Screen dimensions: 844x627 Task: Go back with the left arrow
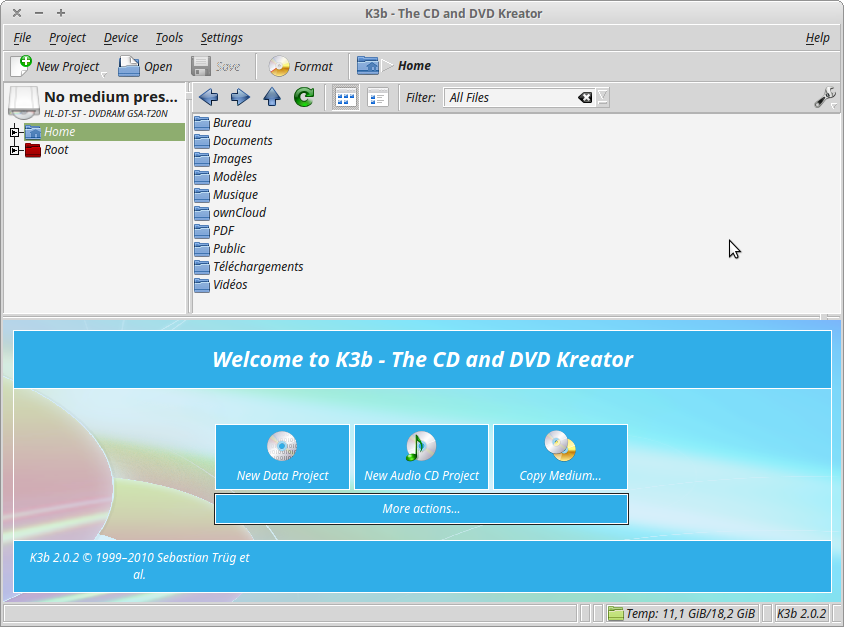click(x=208, y=97)
